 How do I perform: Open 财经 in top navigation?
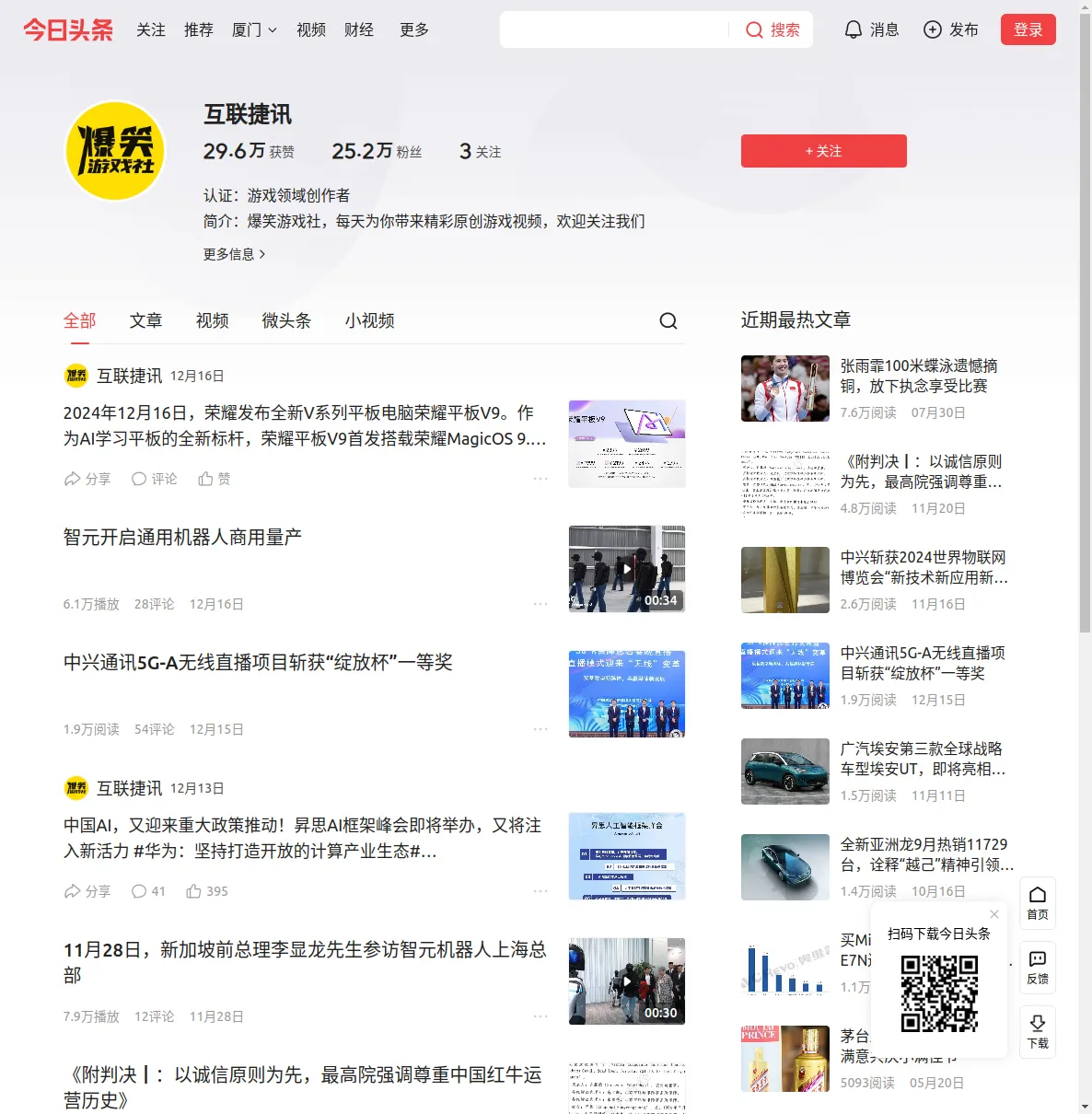pyautogui.click(x=359, y=29)
